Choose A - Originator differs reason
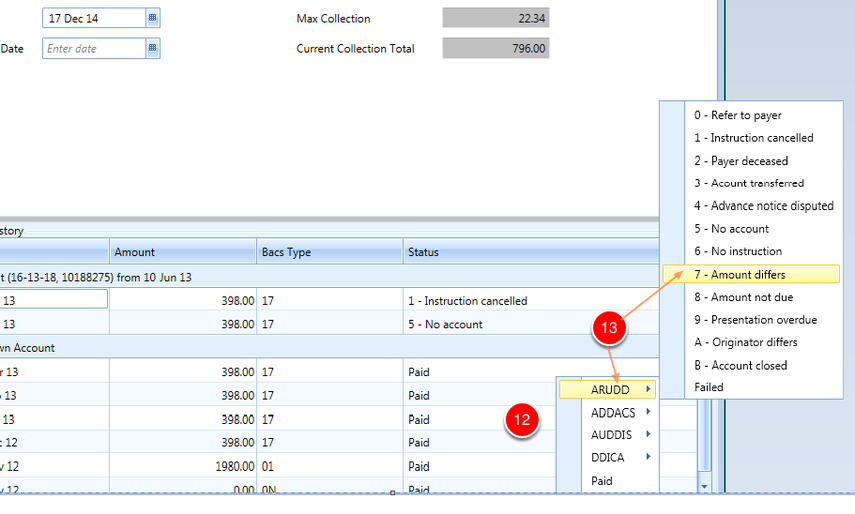The image size is (855, 514). (745, 342)
